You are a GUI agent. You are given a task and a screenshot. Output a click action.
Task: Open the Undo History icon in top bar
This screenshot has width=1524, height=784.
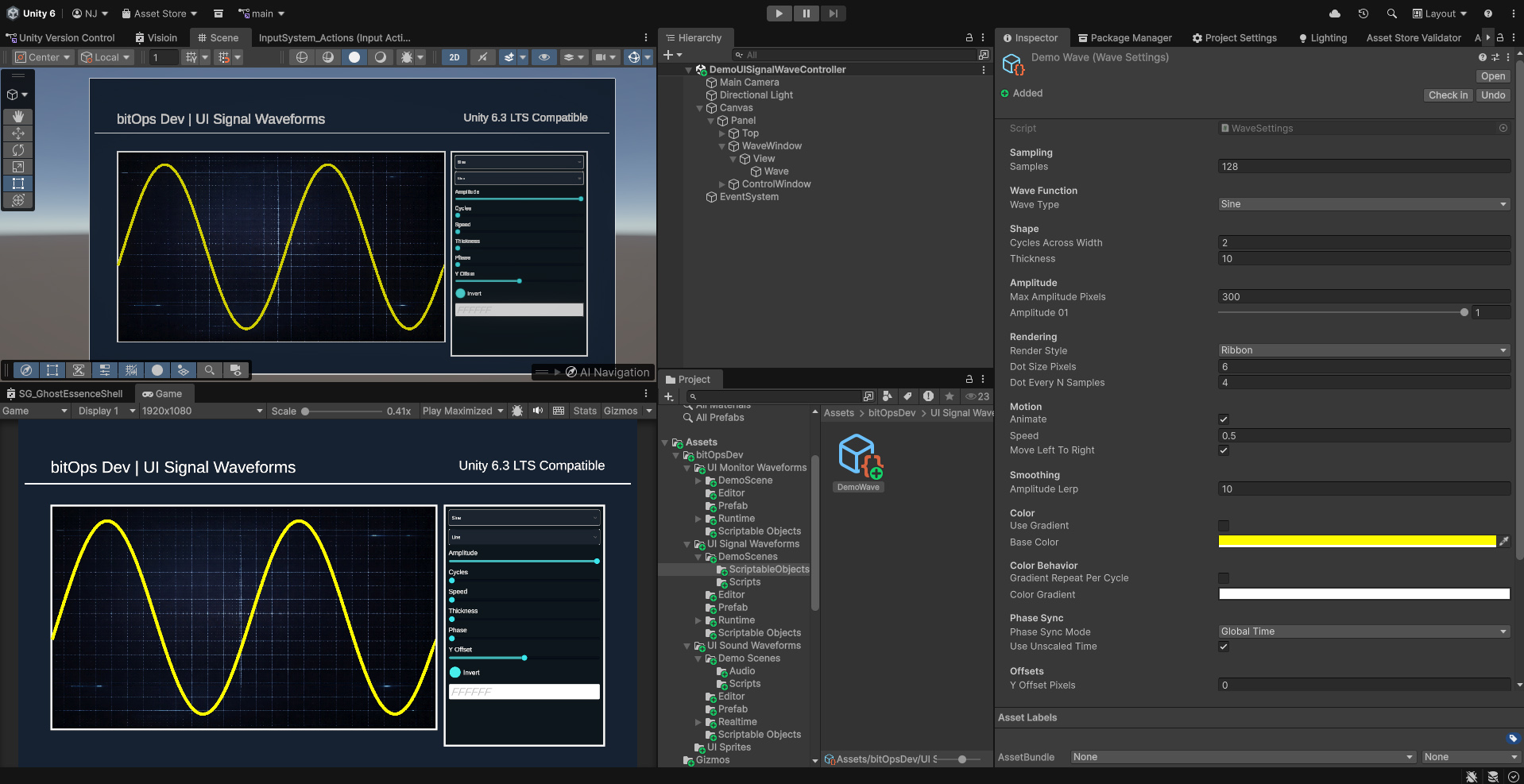coord(1363,14)
